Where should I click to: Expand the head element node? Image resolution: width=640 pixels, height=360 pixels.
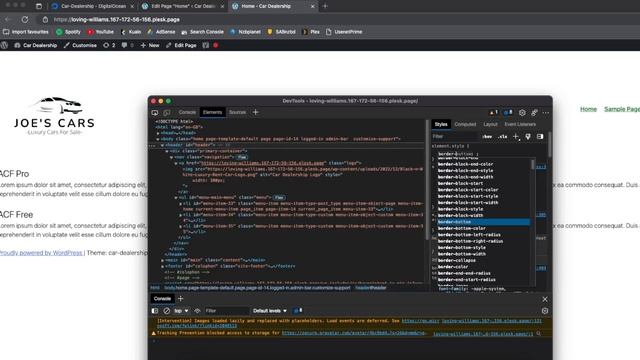(x=158, y=133)
